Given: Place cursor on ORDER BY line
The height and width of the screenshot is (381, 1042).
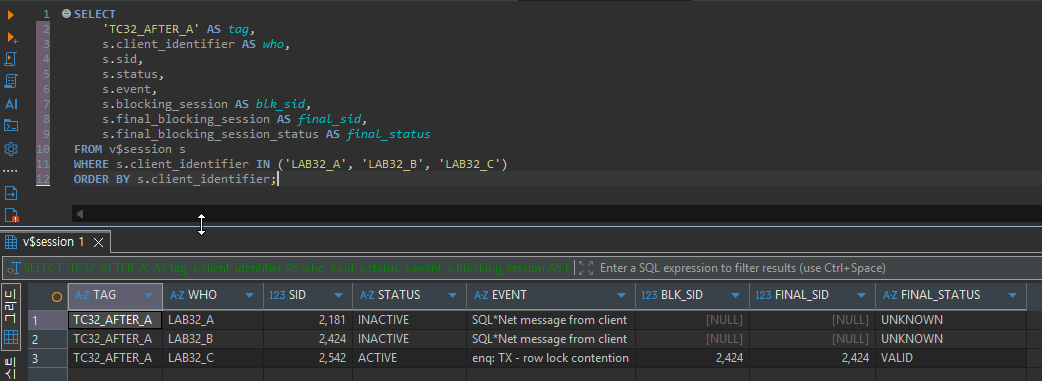Looking at the screenshot, I should click(175, 179).
